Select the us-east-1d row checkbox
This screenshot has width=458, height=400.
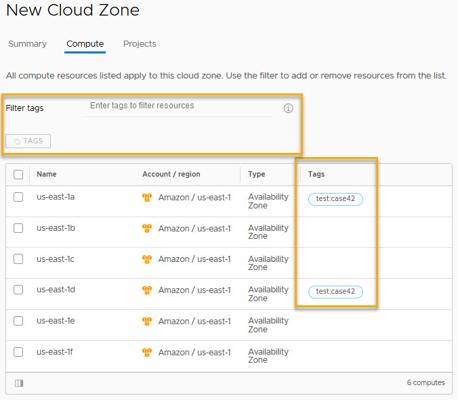coord(18,290)
